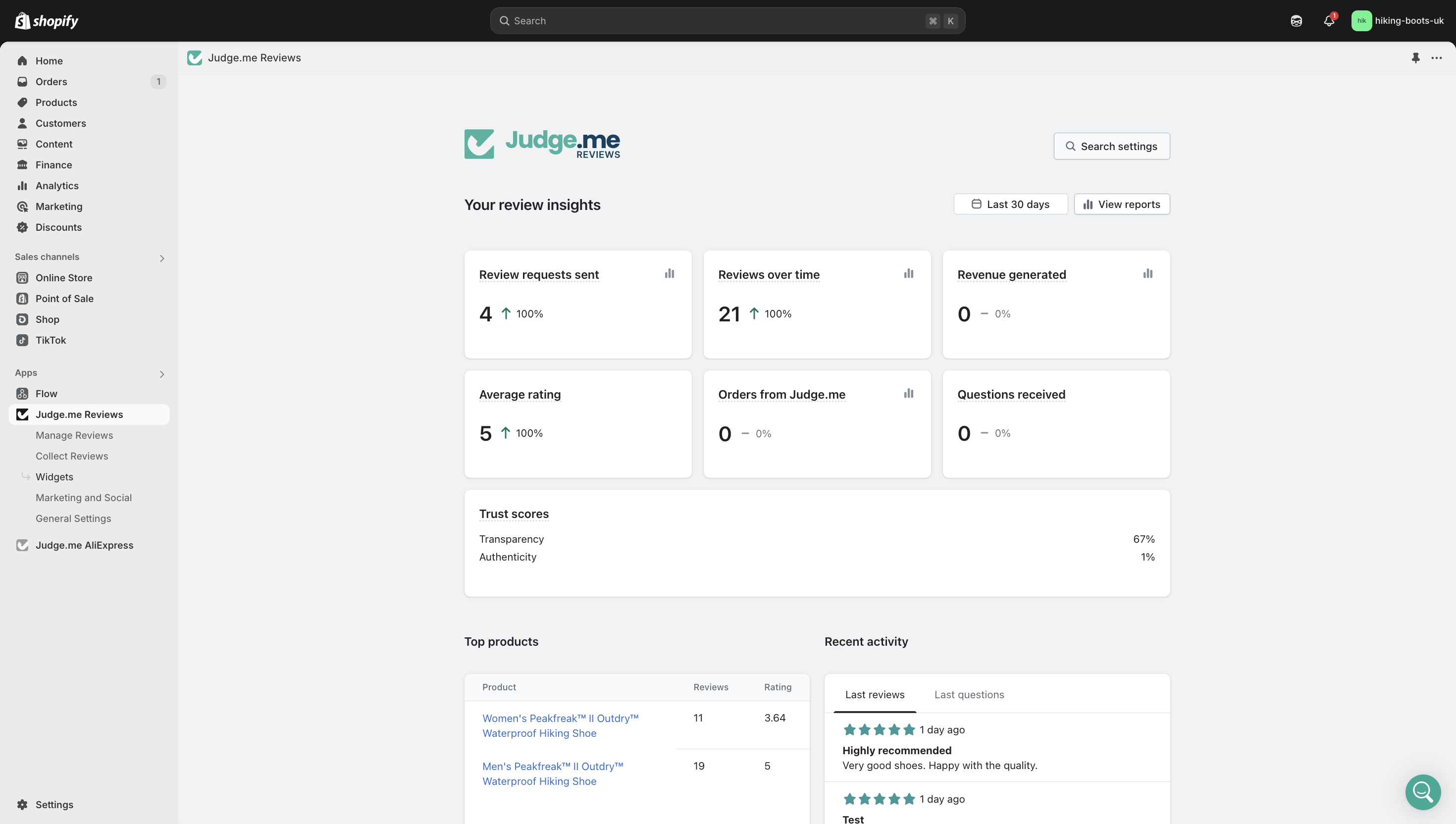The height and width of the screenshot is (824, 1456).
Task: Open Men's Peakfreak II Outdry product link
Action: tap(552, 773)
